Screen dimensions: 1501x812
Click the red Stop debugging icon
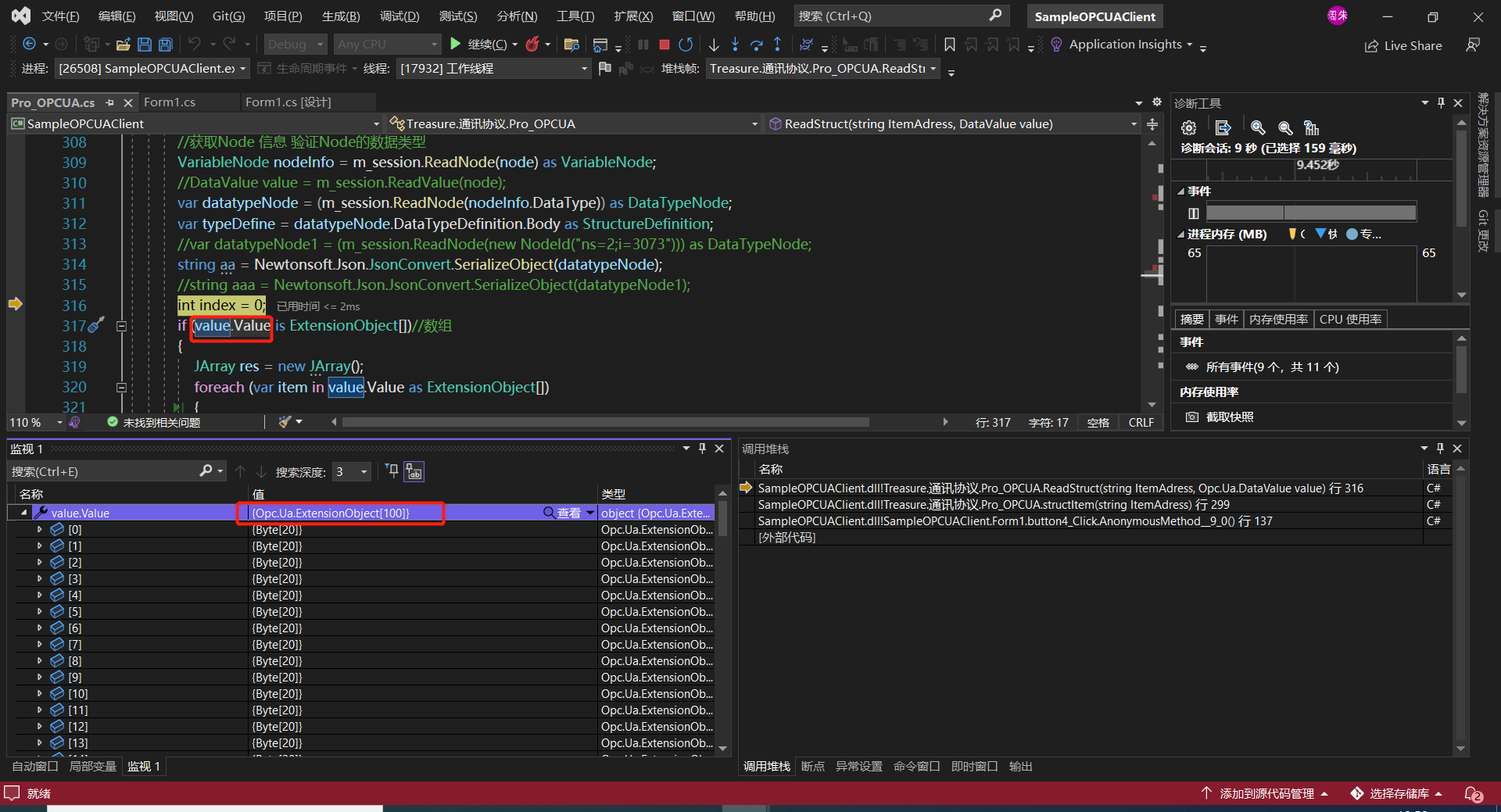664,45
